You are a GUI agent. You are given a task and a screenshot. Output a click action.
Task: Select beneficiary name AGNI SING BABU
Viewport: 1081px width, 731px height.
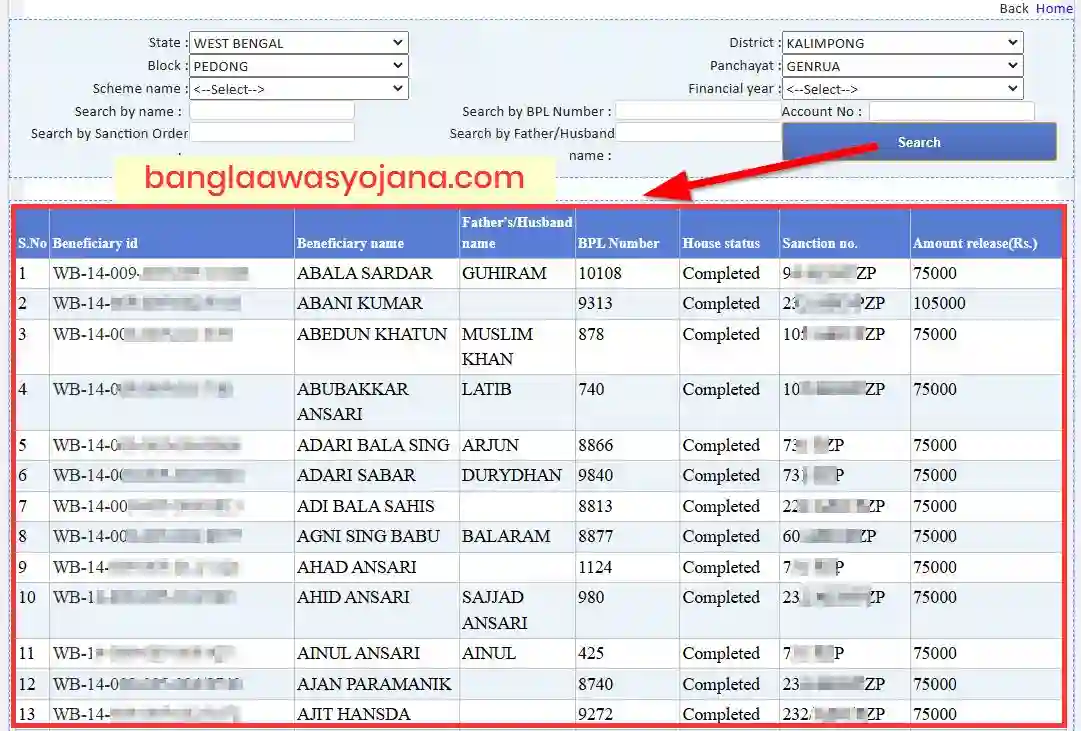point(368,536)
